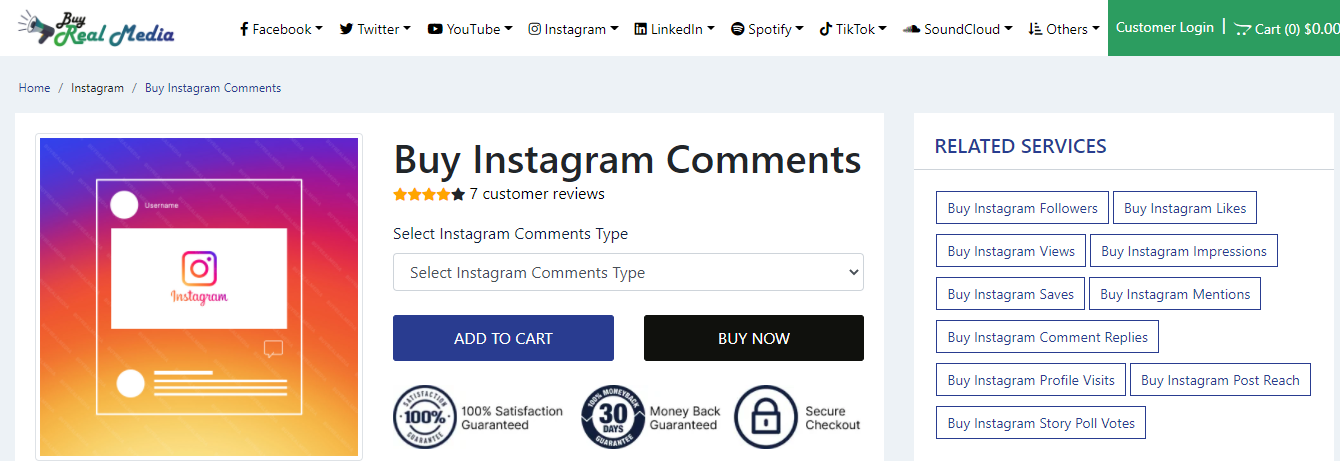
Task: Click the Secure Checkout padlock icon
Action: click(765, 417)
